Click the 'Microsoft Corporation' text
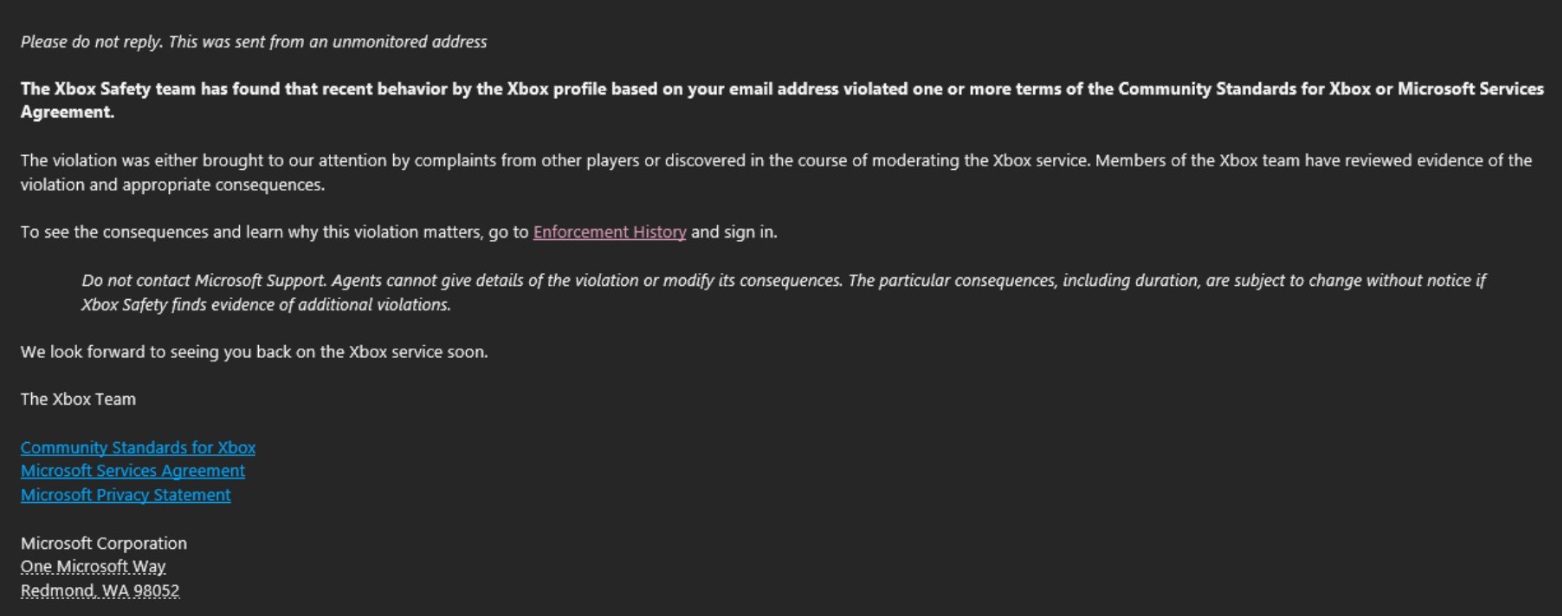The image size is (1562, 616). pos(103,543)
